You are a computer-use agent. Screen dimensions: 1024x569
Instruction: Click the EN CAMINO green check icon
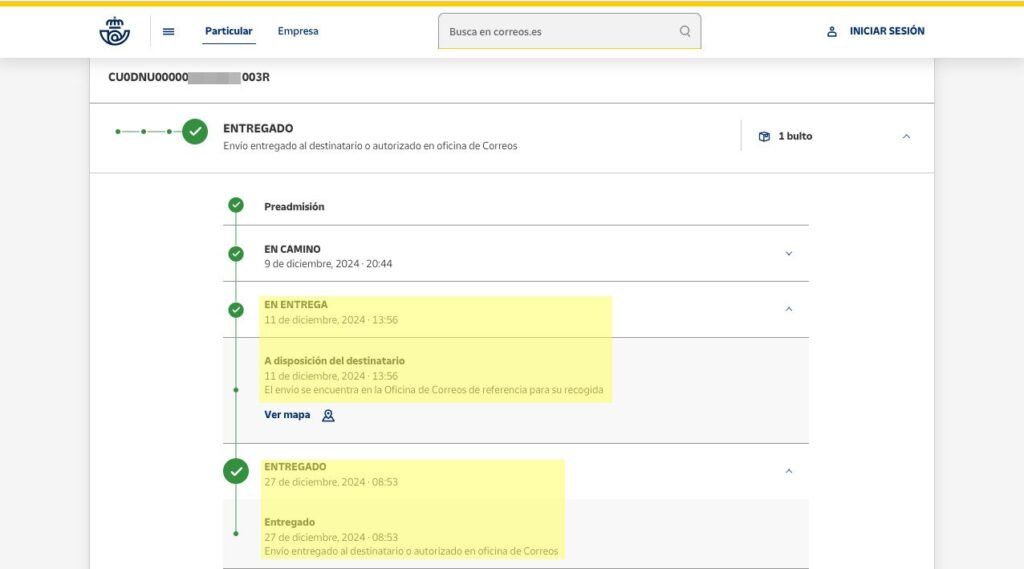(236, 253)
